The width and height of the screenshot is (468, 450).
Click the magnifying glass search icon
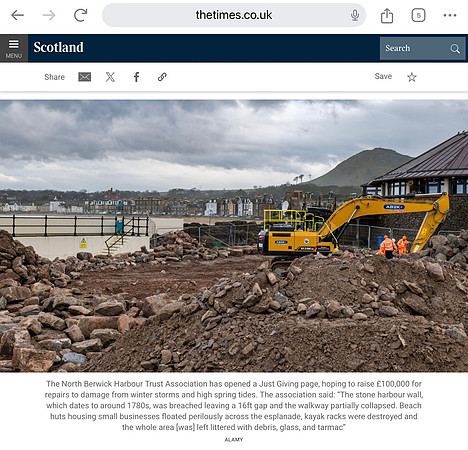point(455,49)
